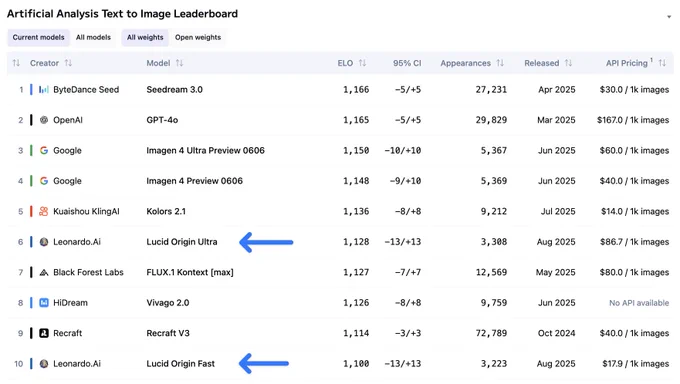Image resolution: width=680 pixels, height=384 pixels.
Task: Click the Black Forest Labs creator name
Action: coord(88,272)
